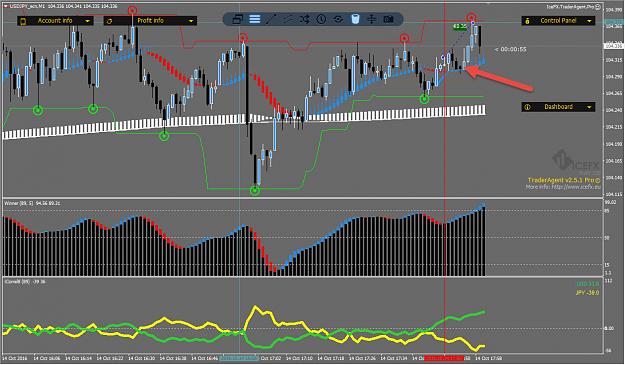This screenshot has height=365, width=625.
Task: Click the Profit info panel title
Action: tap(150, 20)
